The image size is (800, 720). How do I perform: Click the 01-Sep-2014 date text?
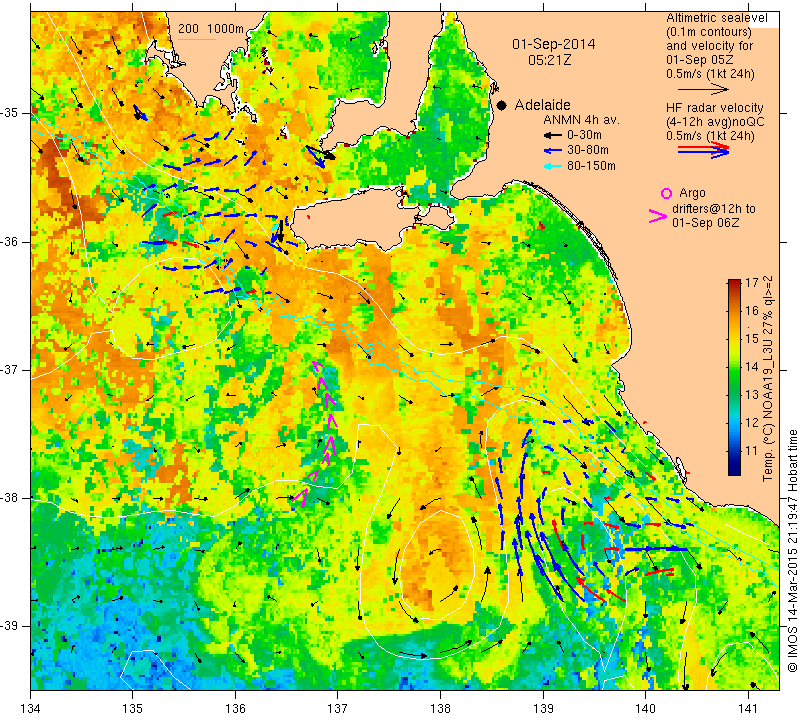[554, 44]
